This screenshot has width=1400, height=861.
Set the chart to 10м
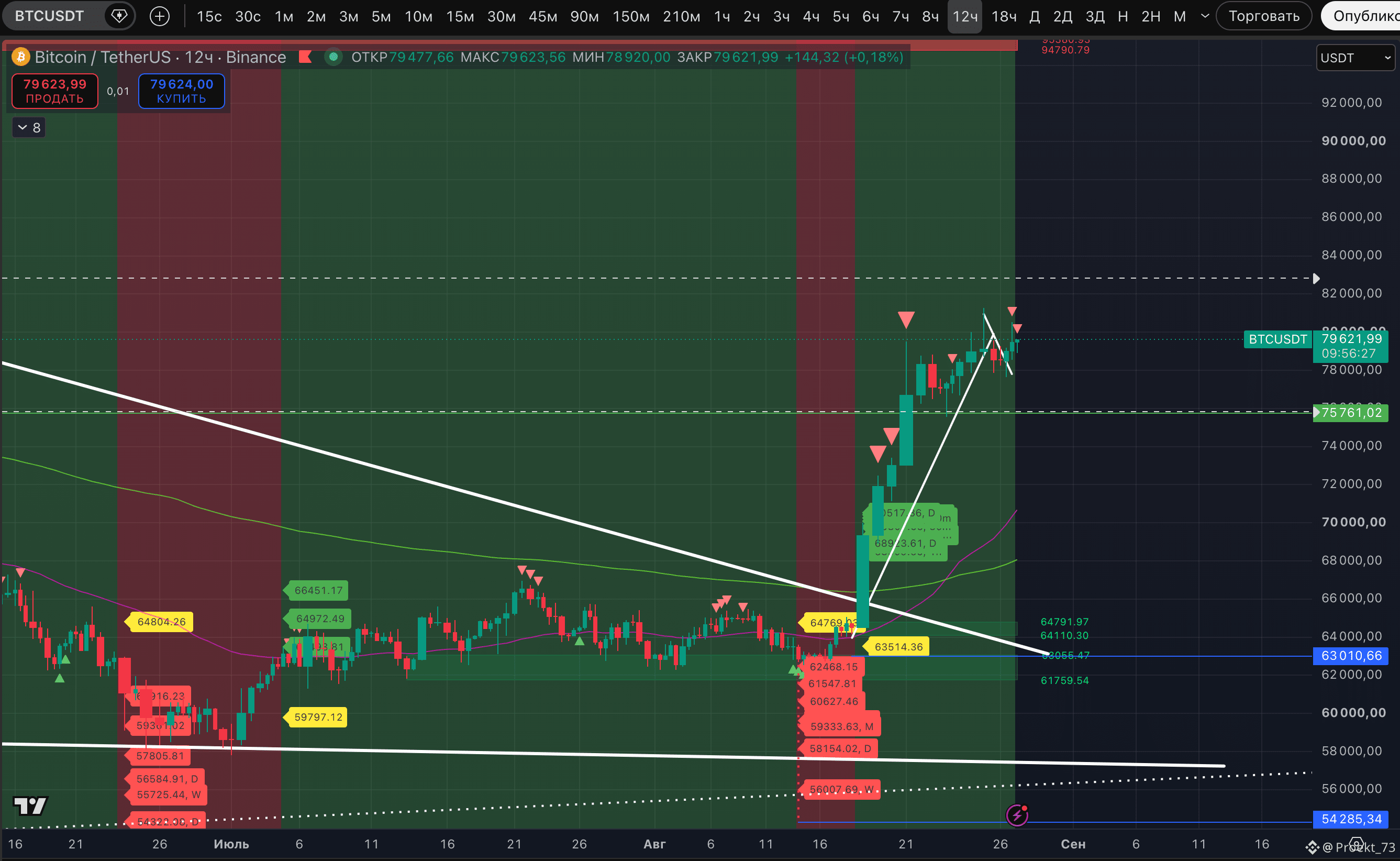tap(418, 17)
